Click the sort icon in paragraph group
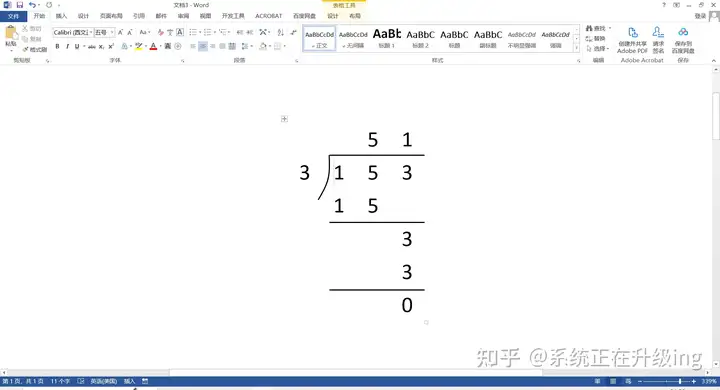This screenshot has height=390, width=720. (x=281, y=32)
